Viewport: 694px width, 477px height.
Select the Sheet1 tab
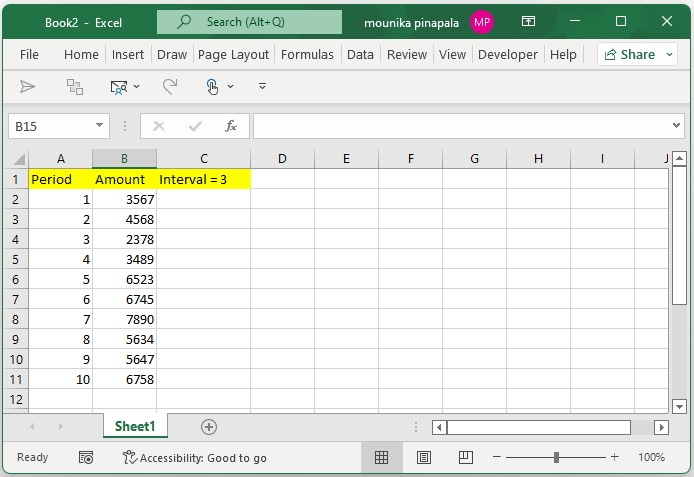[135, 427]
